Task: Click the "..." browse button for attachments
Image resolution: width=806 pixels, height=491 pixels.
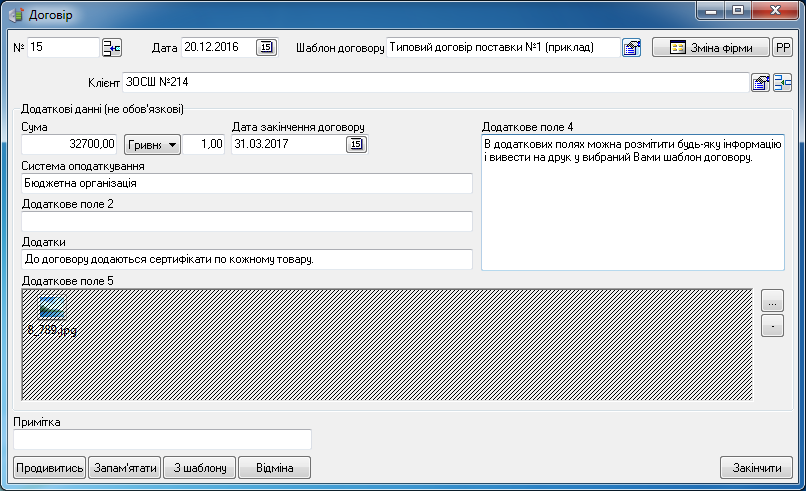Action: point(772,300)
